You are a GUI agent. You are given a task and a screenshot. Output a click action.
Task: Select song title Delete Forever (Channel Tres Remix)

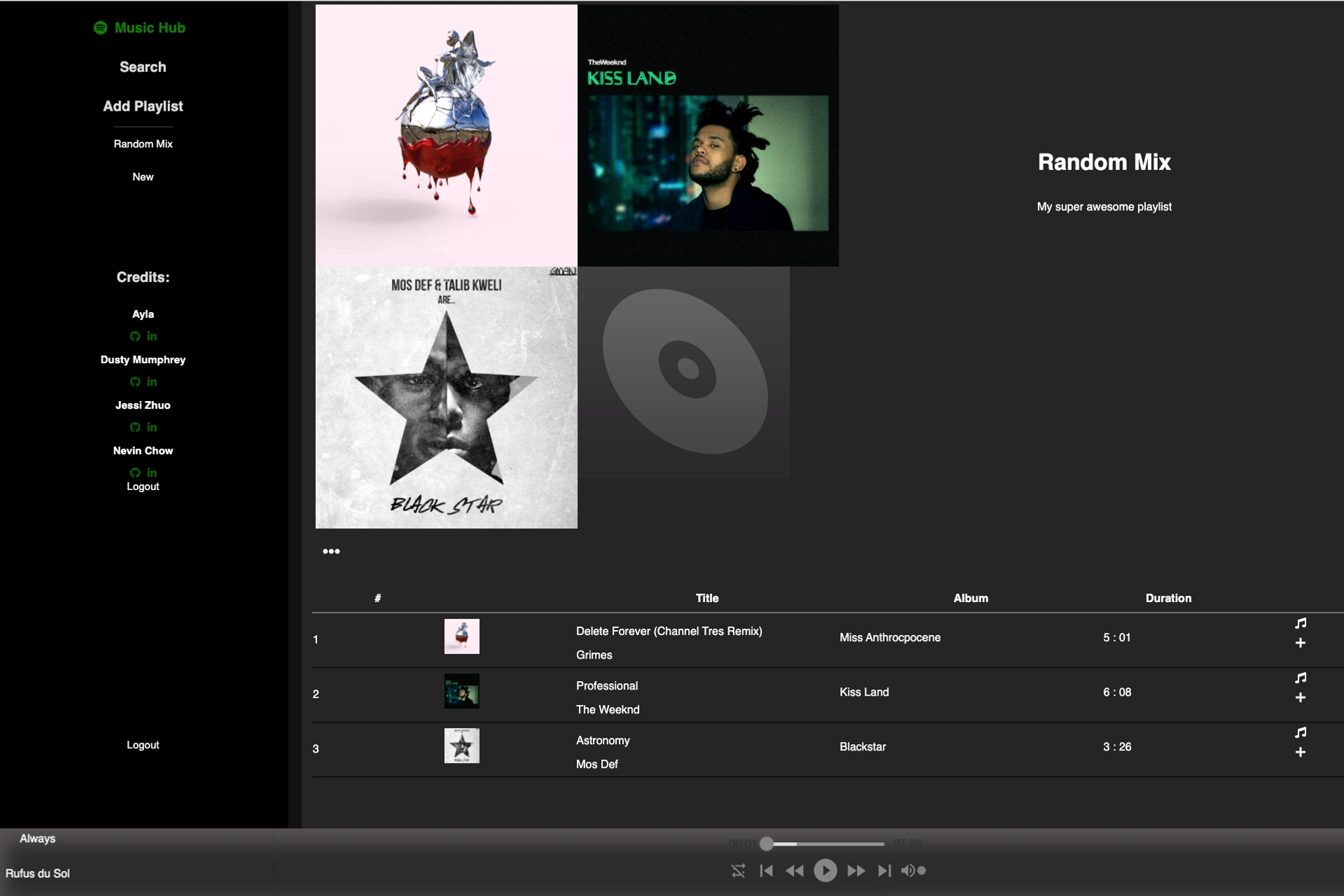[x=669, y=631]
